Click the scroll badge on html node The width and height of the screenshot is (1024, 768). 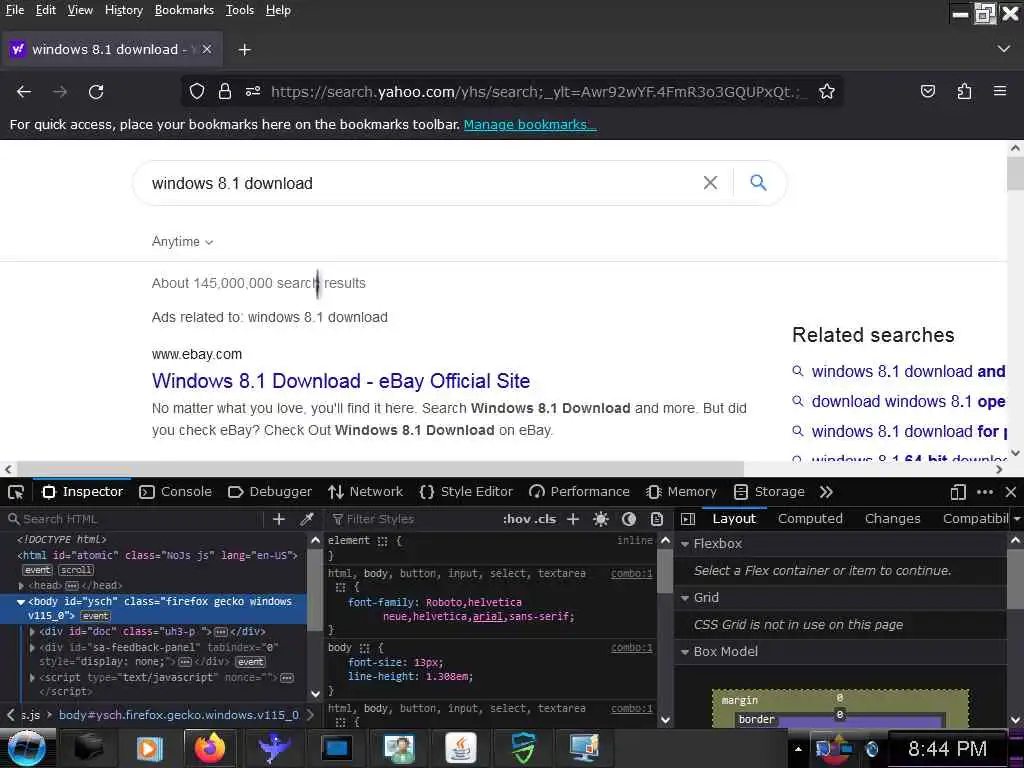point(76,570)
